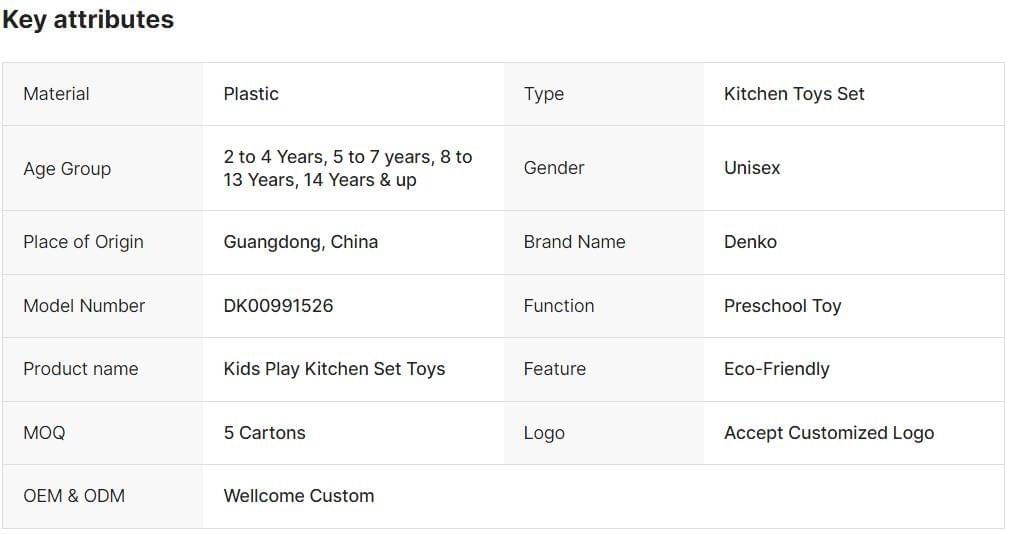
Task: Click the Denko brand name value
Action: 750,242
